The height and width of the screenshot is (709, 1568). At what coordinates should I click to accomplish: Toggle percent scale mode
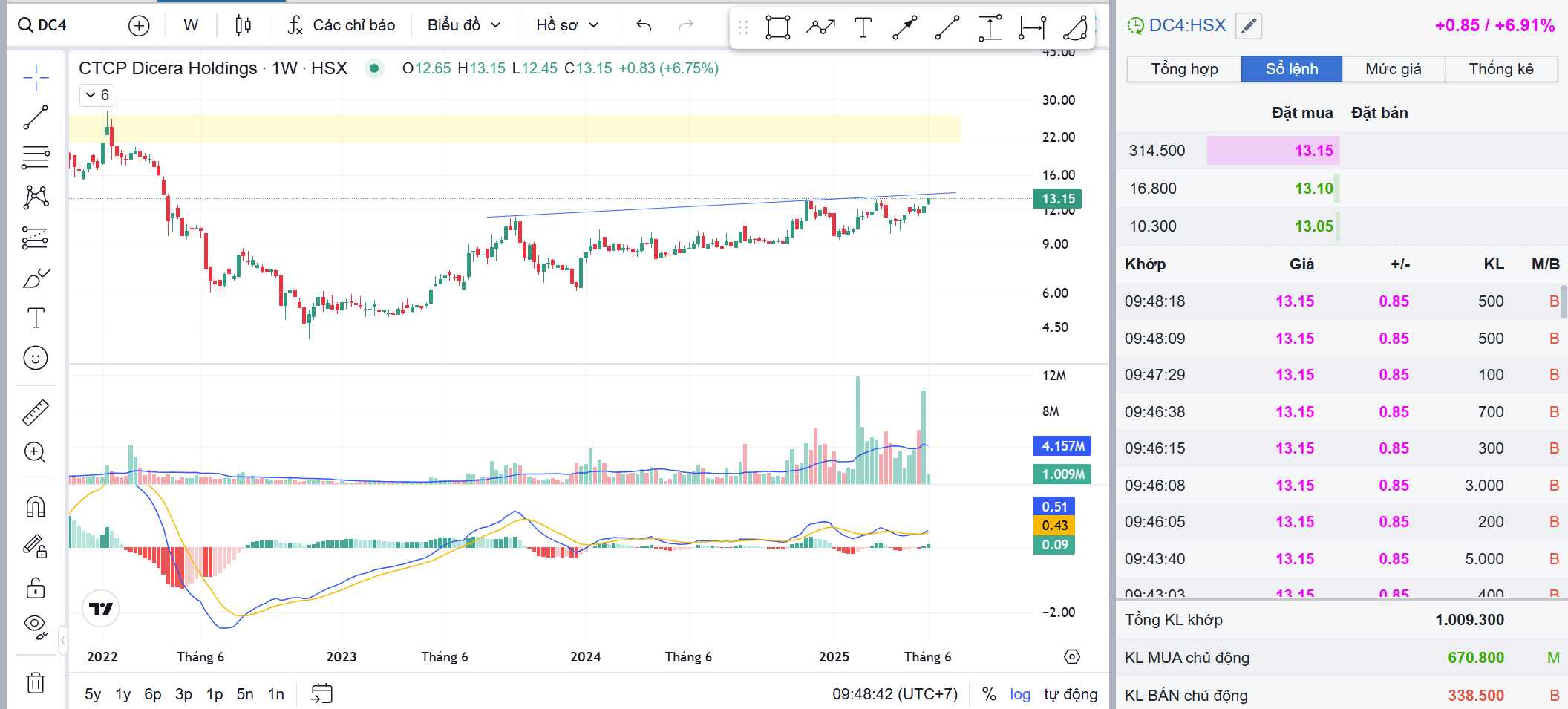click(988, 694)
